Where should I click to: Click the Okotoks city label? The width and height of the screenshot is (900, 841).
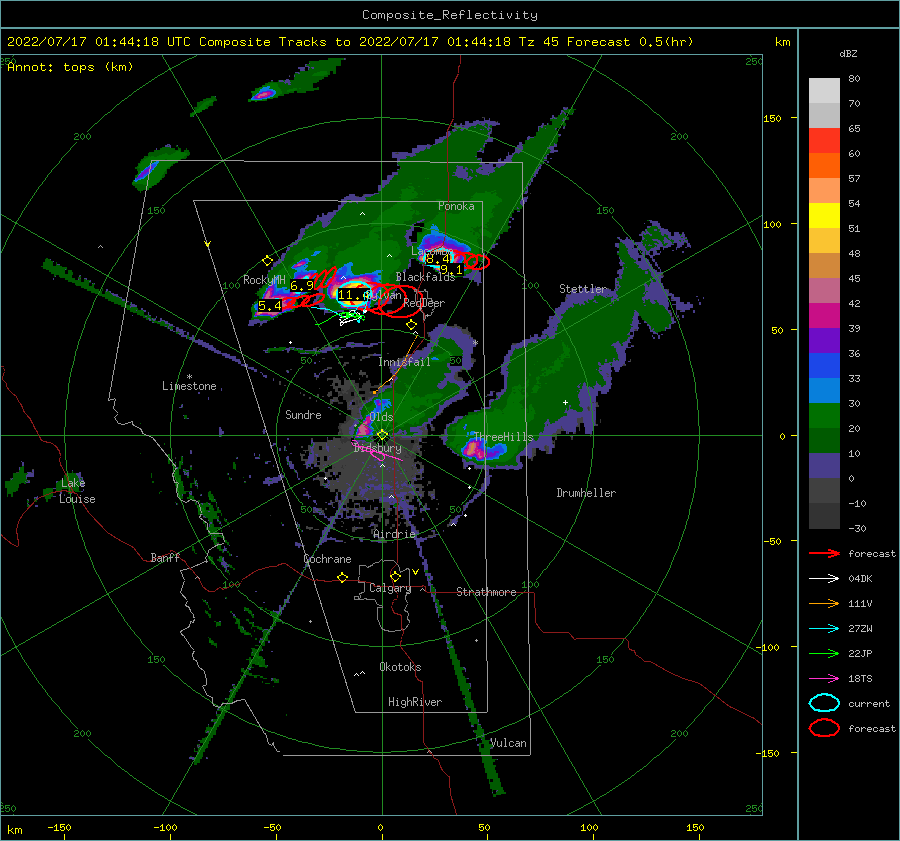(400, 667)
